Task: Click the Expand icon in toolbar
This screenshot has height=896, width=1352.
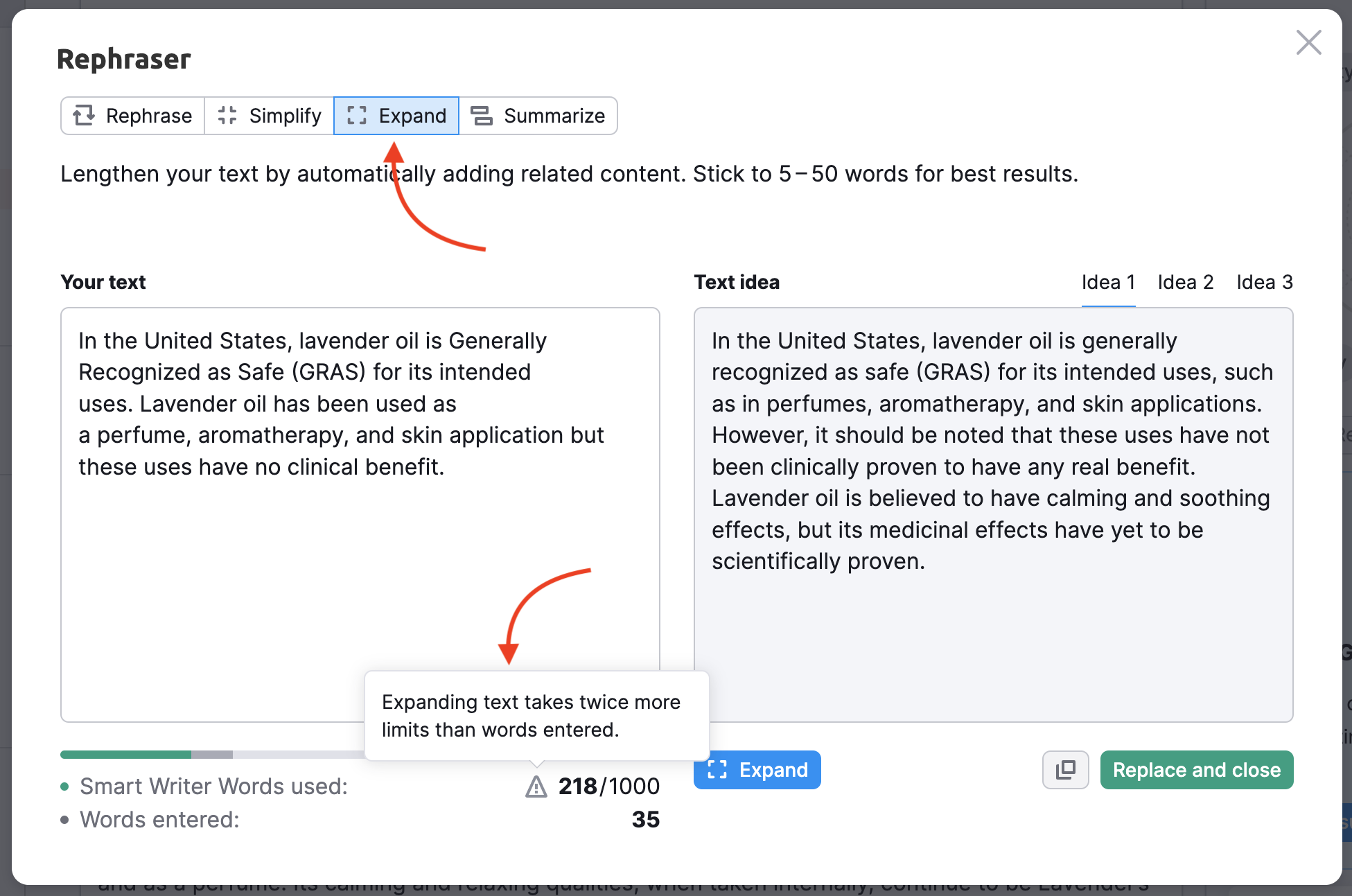Action: tap(357, 116)
